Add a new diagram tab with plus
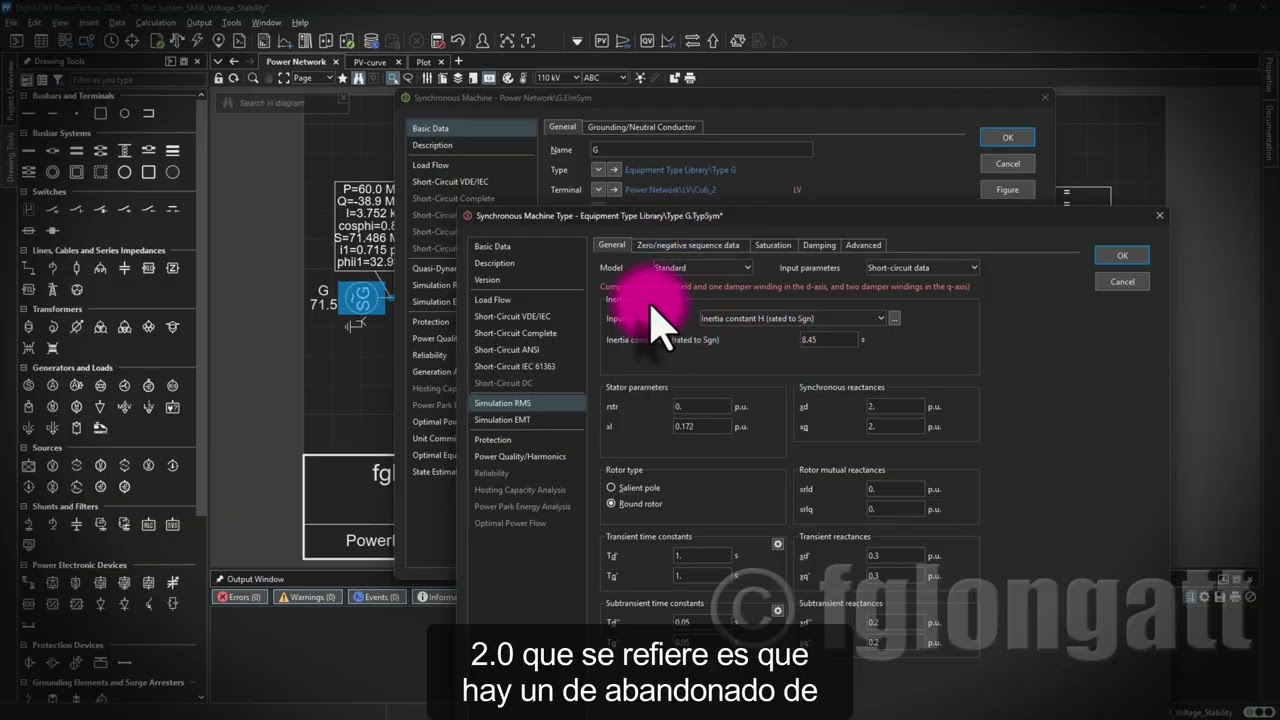 pos(459,62)
